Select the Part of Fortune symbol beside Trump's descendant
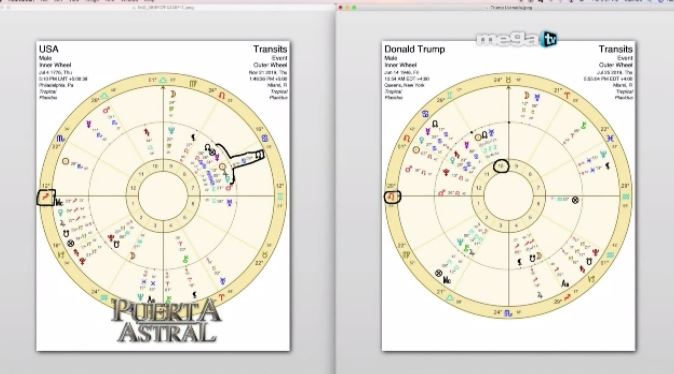Viewport: 674px width, 374px height. point(575,199)
